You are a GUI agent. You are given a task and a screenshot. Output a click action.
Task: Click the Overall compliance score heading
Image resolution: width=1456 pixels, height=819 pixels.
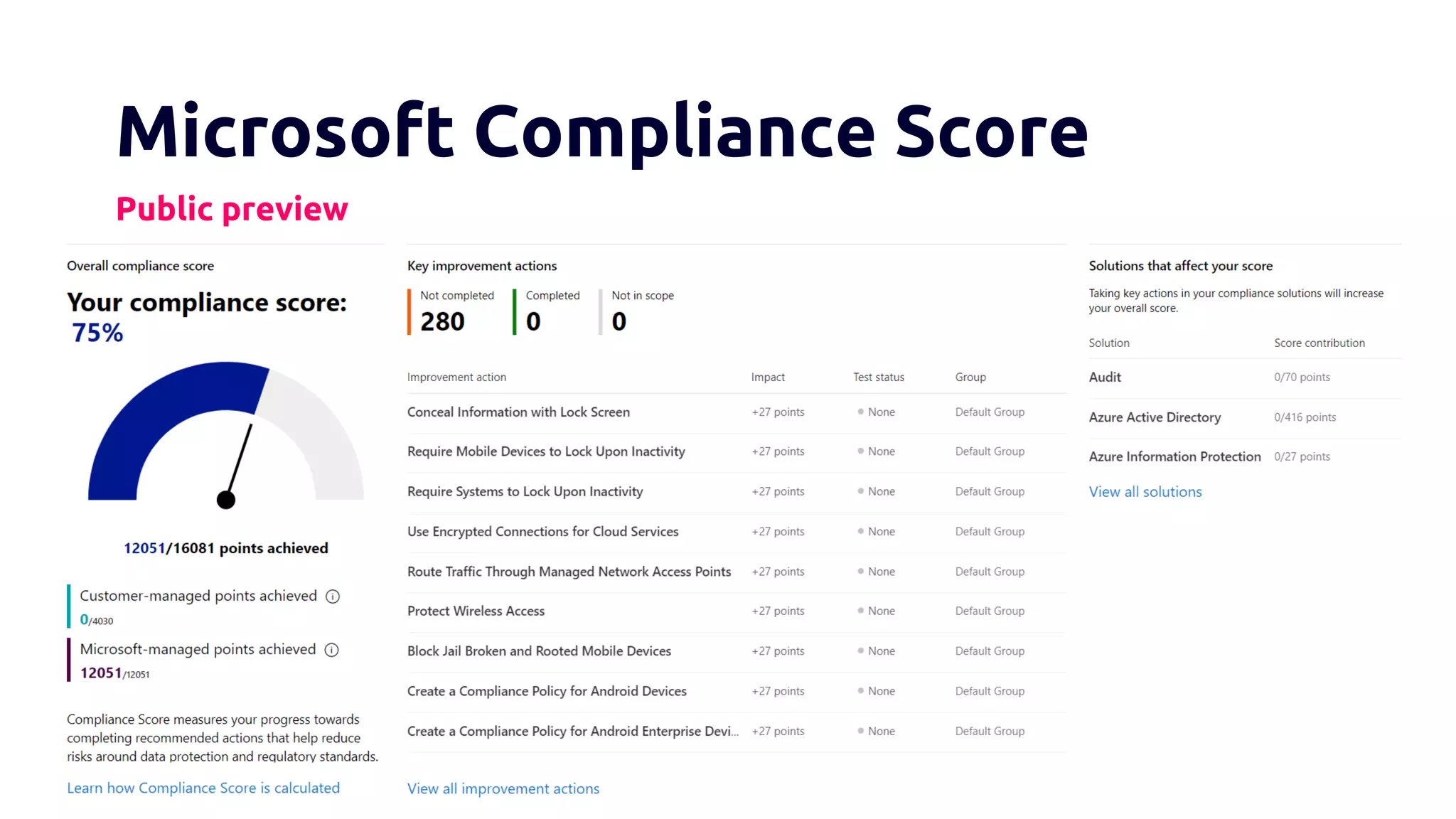click(x=140, y=266)
